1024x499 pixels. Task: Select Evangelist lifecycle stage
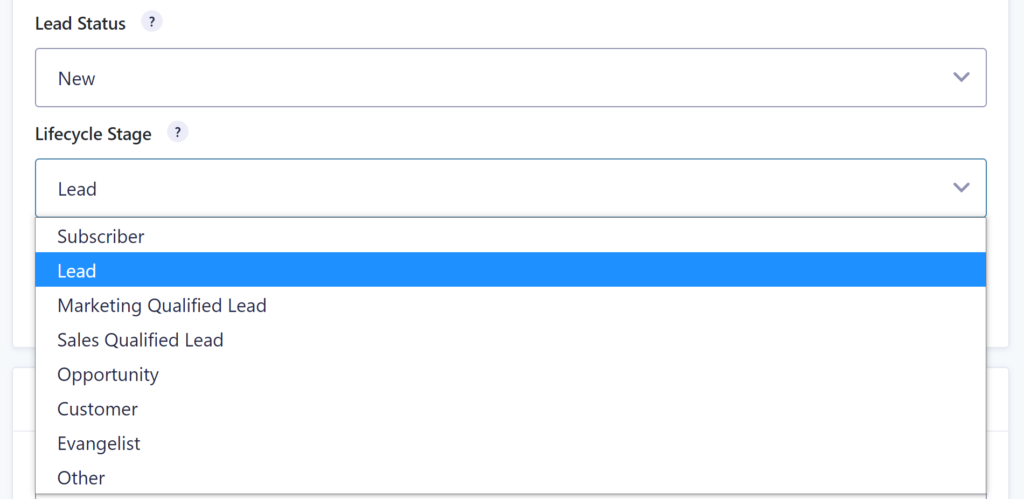click(x=99, y=443)
